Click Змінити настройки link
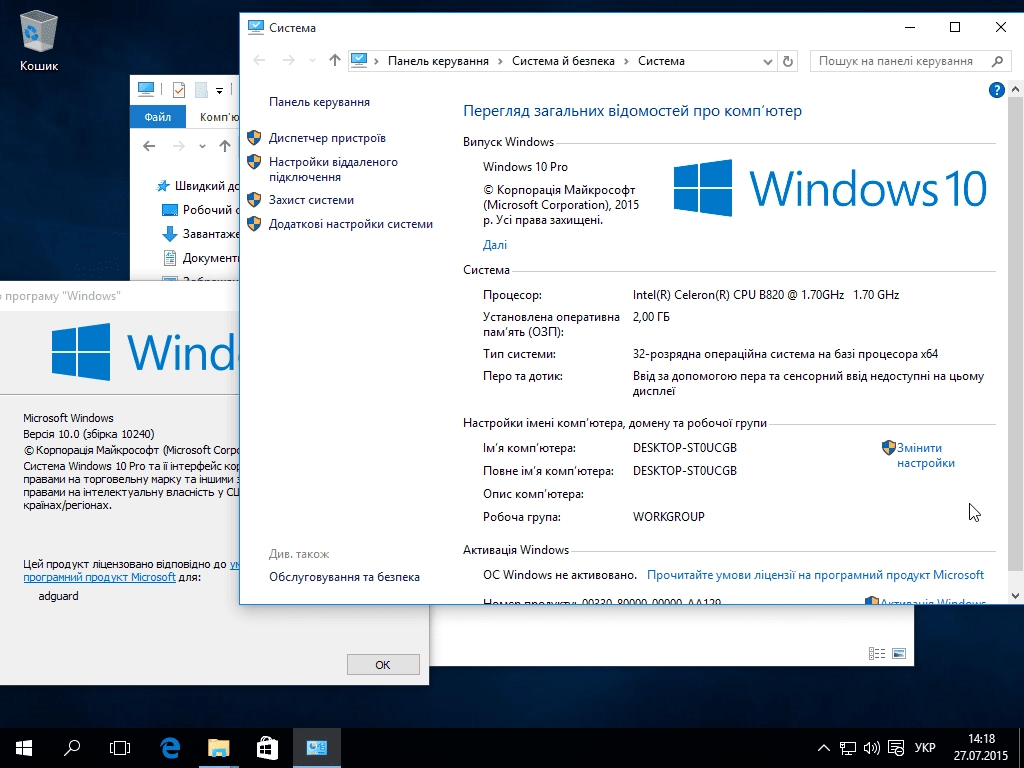Screen dimensions: 1024x768 (x=925, y=455)
